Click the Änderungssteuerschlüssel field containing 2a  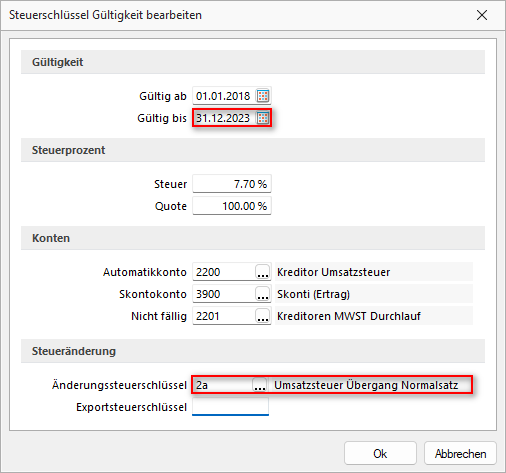[x=222, y=385]
